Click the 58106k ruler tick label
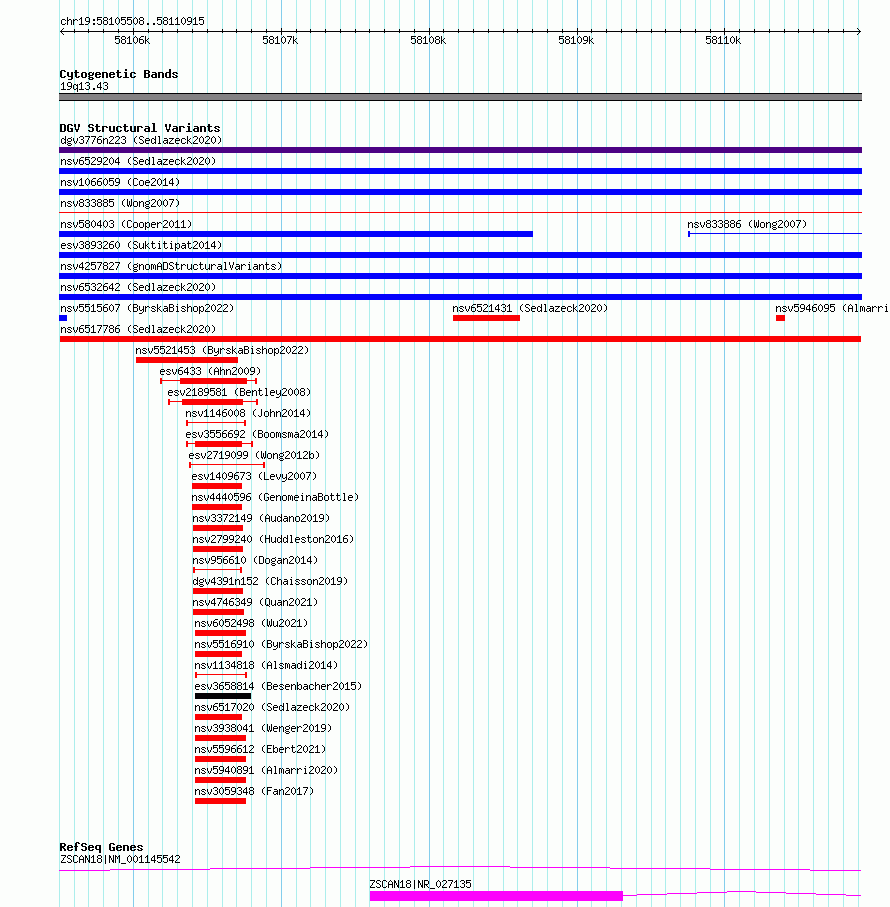This screenshot has height=907, width=890. pos(132,40)
